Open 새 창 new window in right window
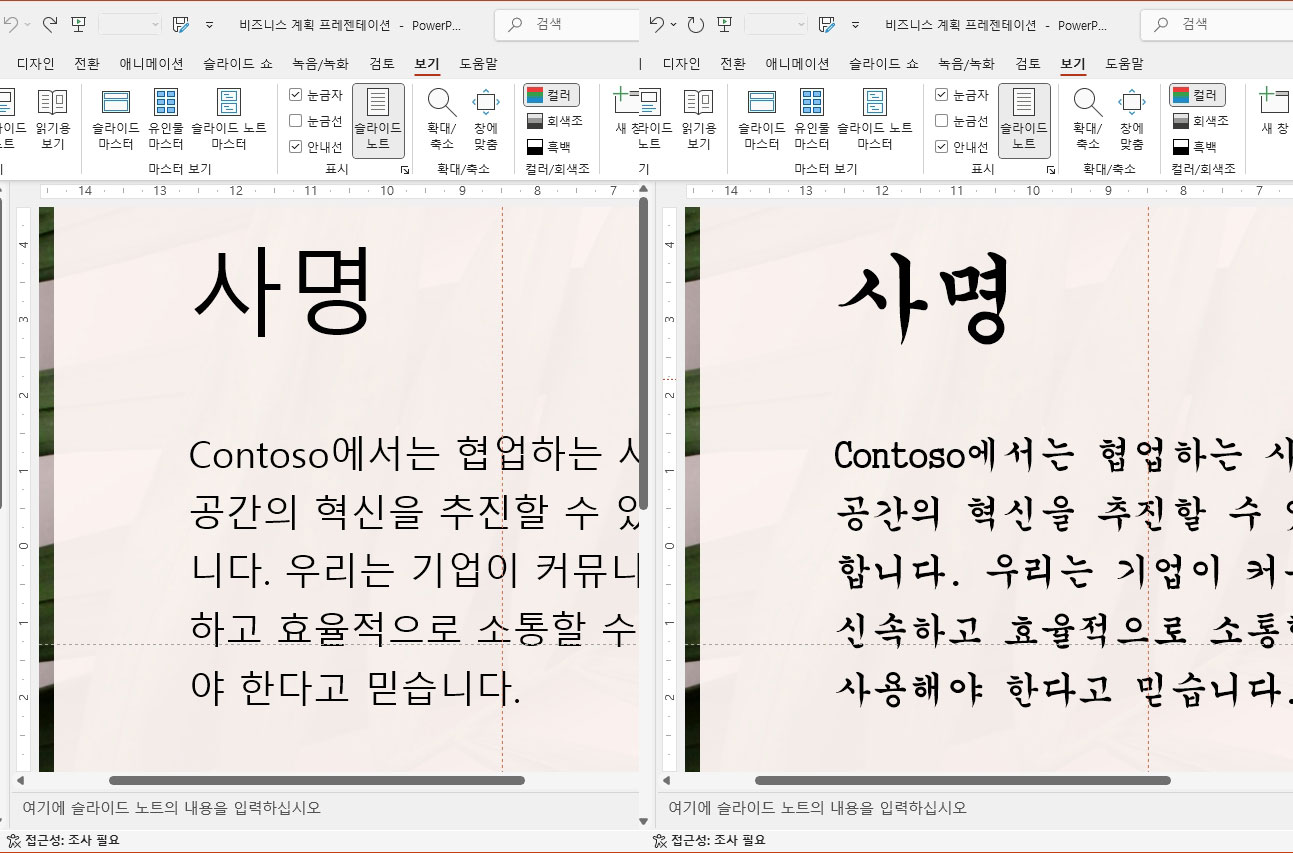 click(1274, 112)
